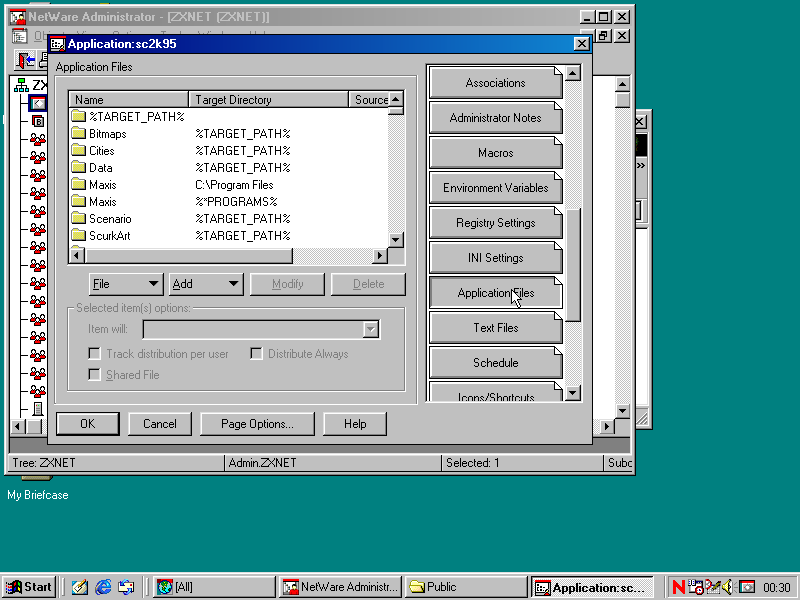The width and height of the screenshot is (800, 600).
Task: Click the file list horizontal scrollbar thumb
Action: [189, 255]
